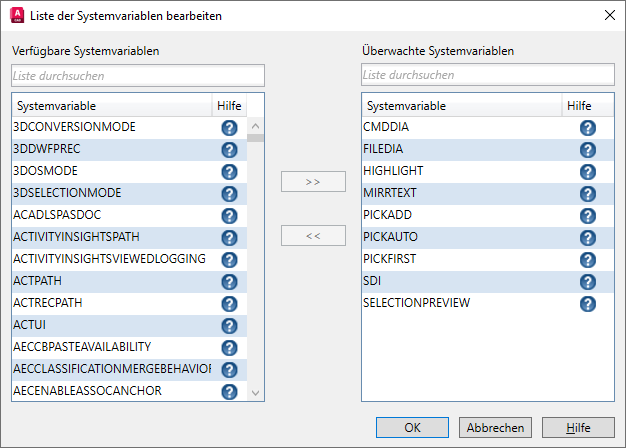Confirm with the OK button

point(412,428)
